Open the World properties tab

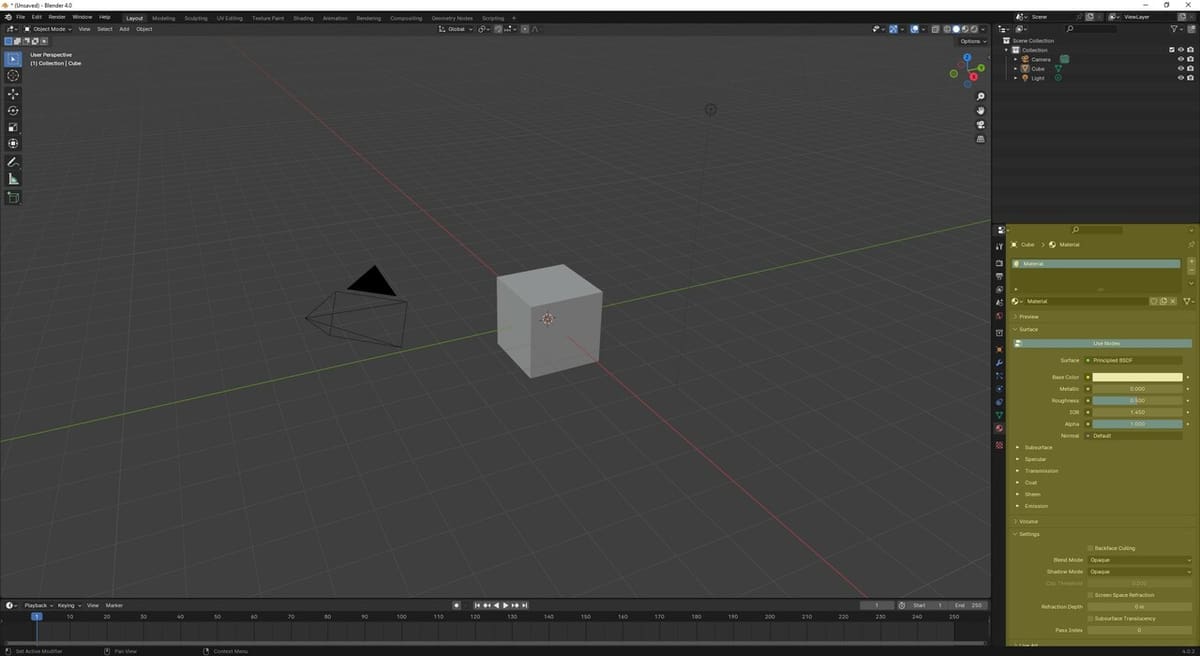[x=999, y=317]
